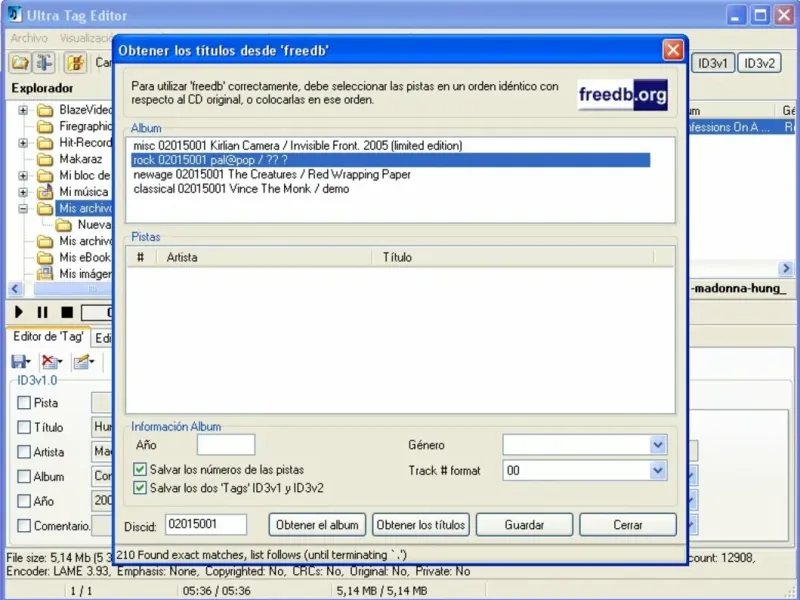Image resolution: width=800 pixels, height=600 pixels.
Task: Toggle the ID3v1 button
Action: (x=713, y=63)
